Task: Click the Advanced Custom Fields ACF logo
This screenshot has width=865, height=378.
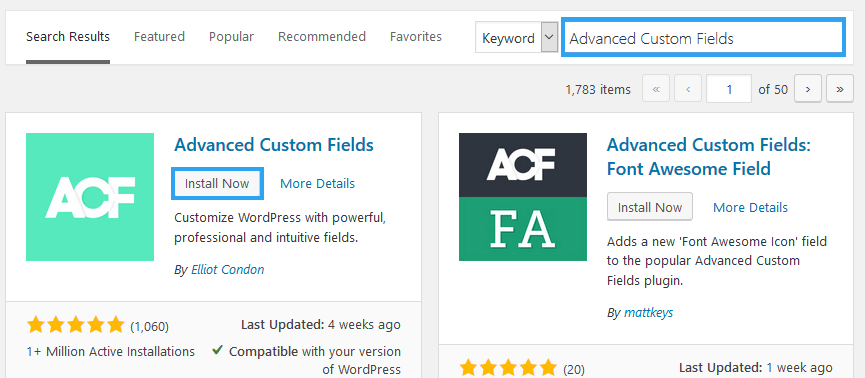Action: click(x=90, y=196)
